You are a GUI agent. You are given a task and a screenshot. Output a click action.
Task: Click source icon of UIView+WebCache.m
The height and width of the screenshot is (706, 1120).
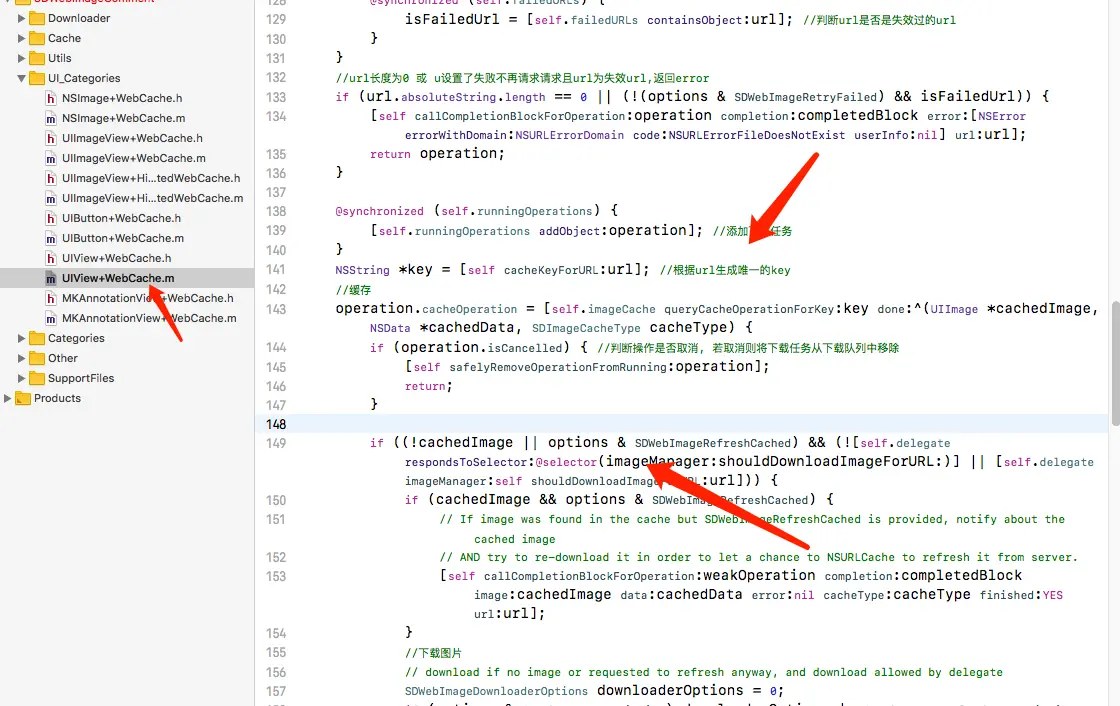tap(51, 278)
